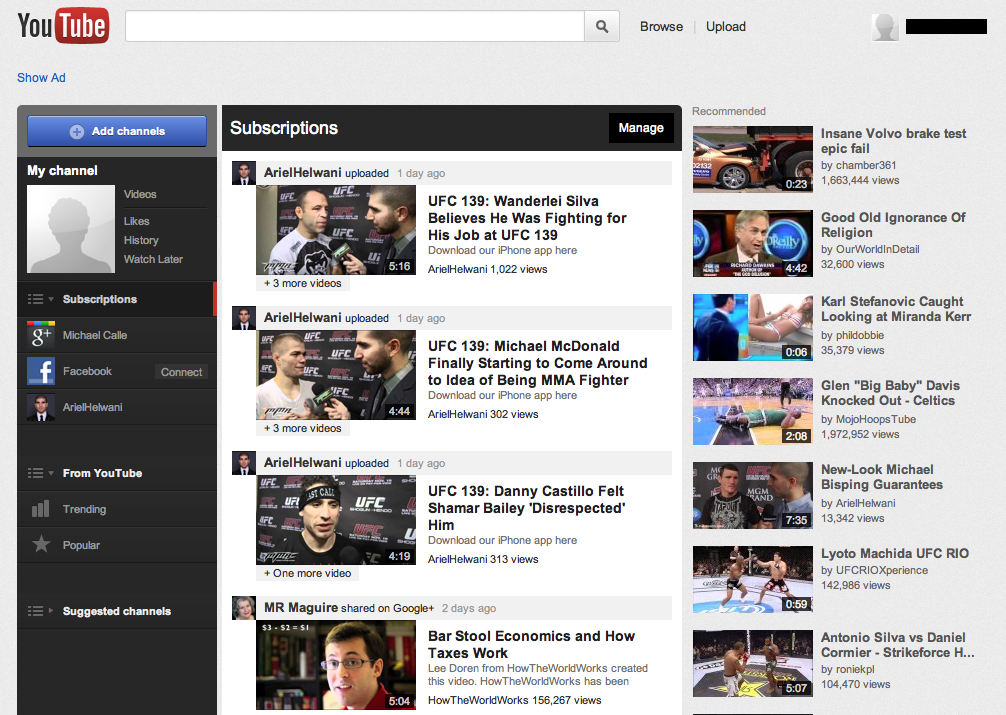The width and height of the screenshot is (1006, 715).
Task: Click the Trending bar chart icon
Action: [x=40, y=509]
